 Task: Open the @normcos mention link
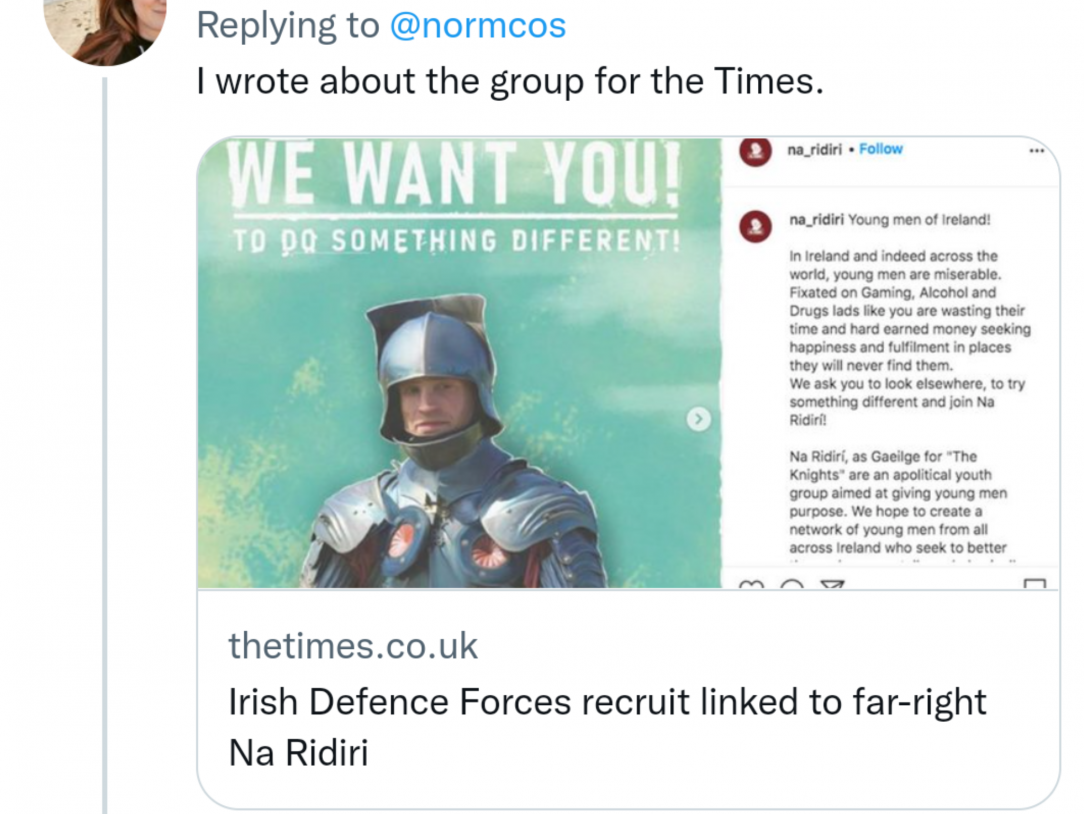point(477,25)
